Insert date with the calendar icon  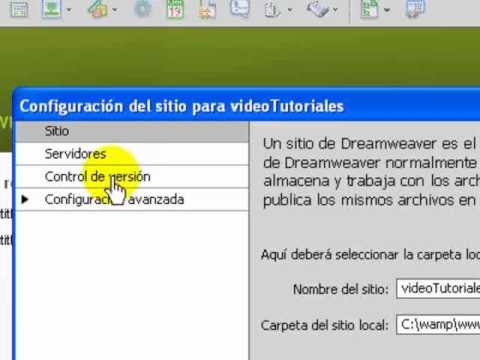pos(175,9)
